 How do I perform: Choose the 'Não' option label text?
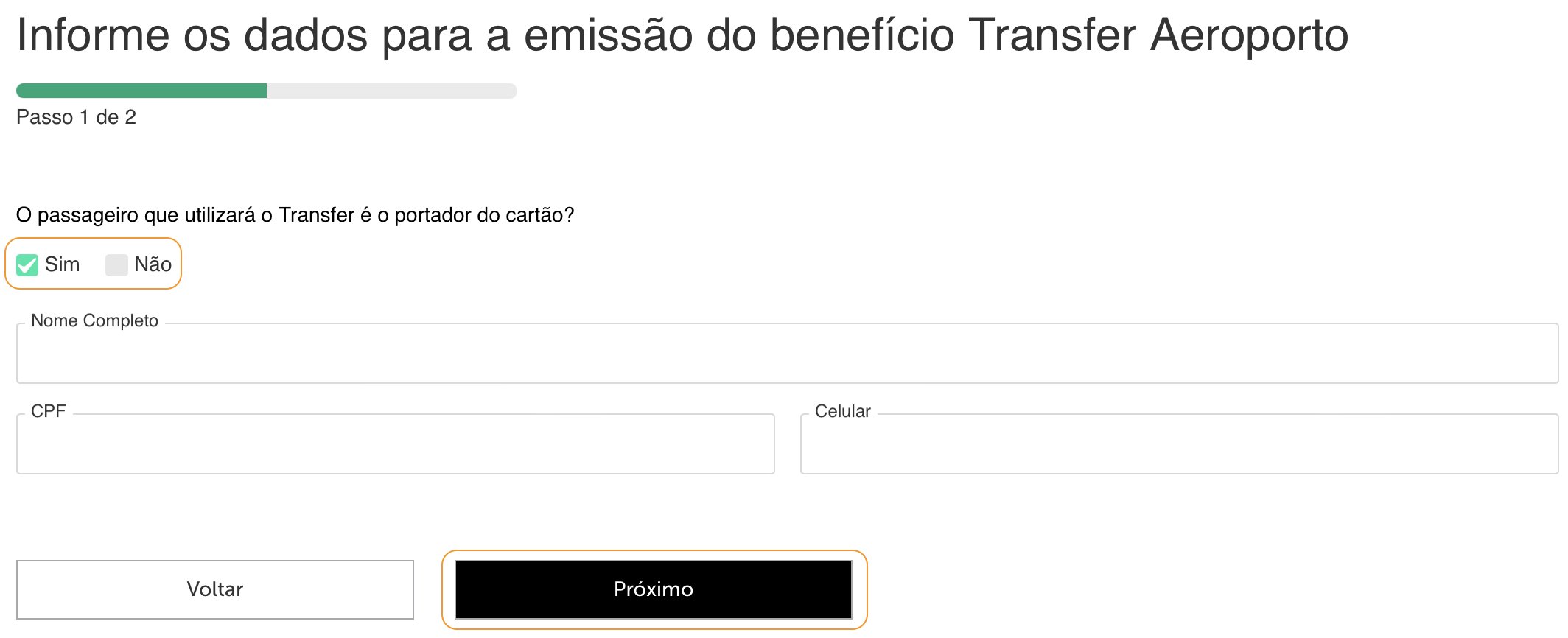[153, 264]
